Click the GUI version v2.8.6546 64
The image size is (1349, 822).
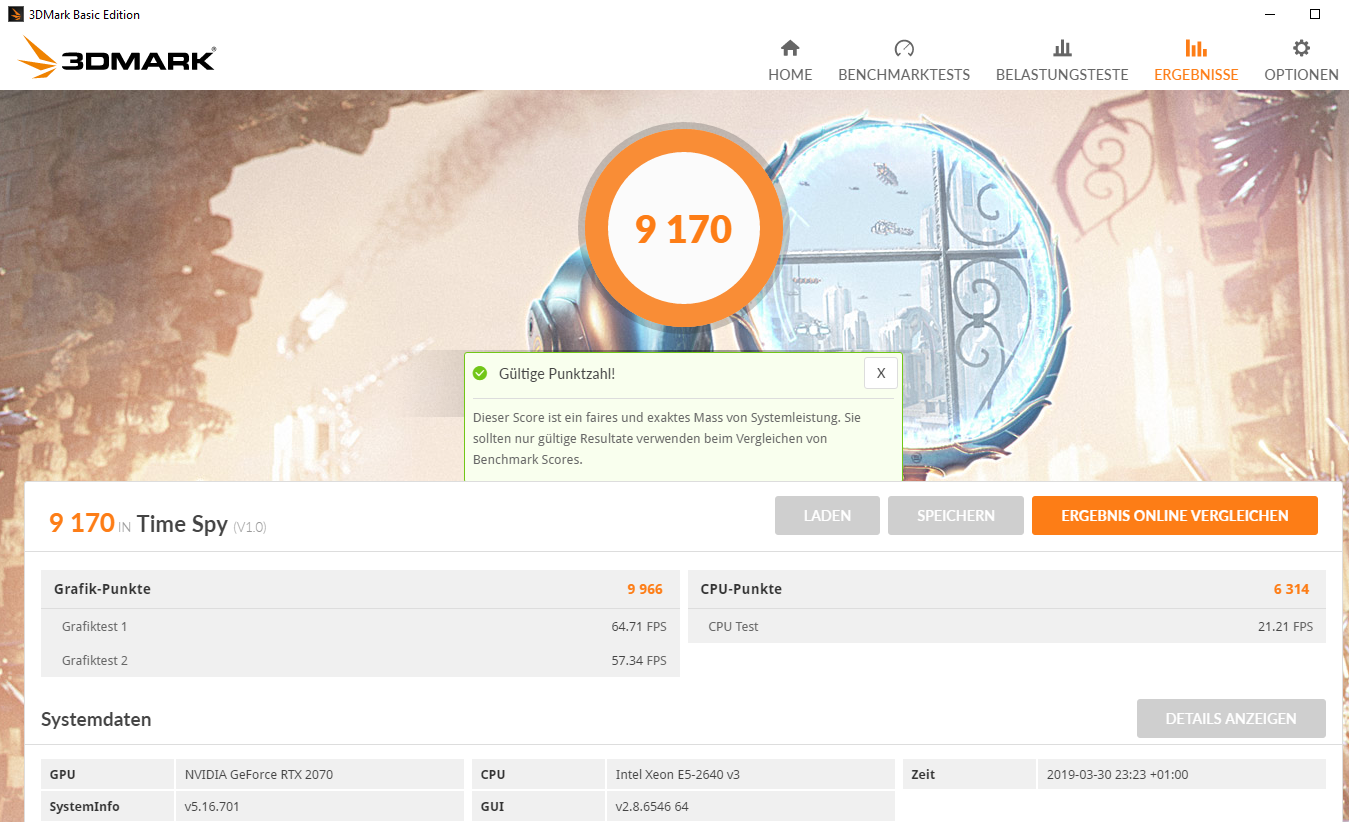[x=652, y=806]
